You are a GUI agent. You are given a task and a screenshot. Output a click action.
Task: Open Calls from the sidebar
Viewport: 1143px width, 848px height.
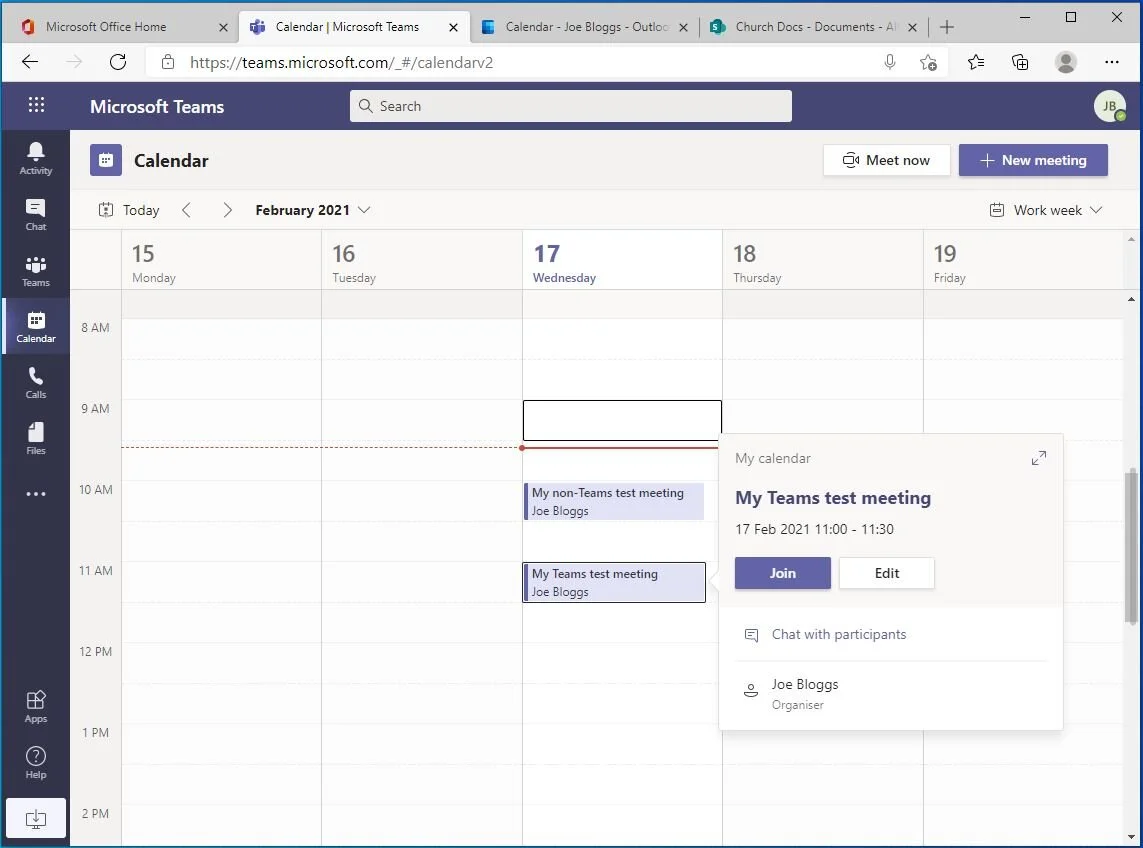pos(36,383)
